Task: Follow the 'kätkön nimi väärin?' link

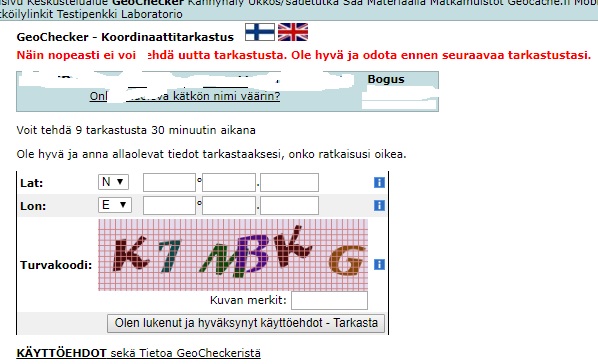Action: (227, 96)
